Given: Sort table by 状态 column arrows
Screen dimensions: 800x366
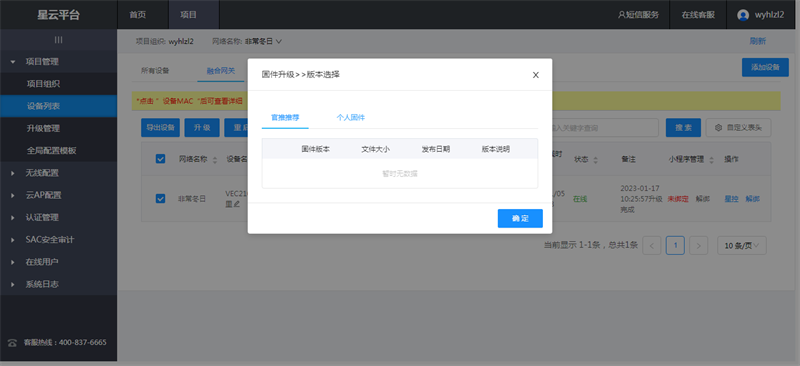Looking at the screenshot, I should (x=595, y=160).
